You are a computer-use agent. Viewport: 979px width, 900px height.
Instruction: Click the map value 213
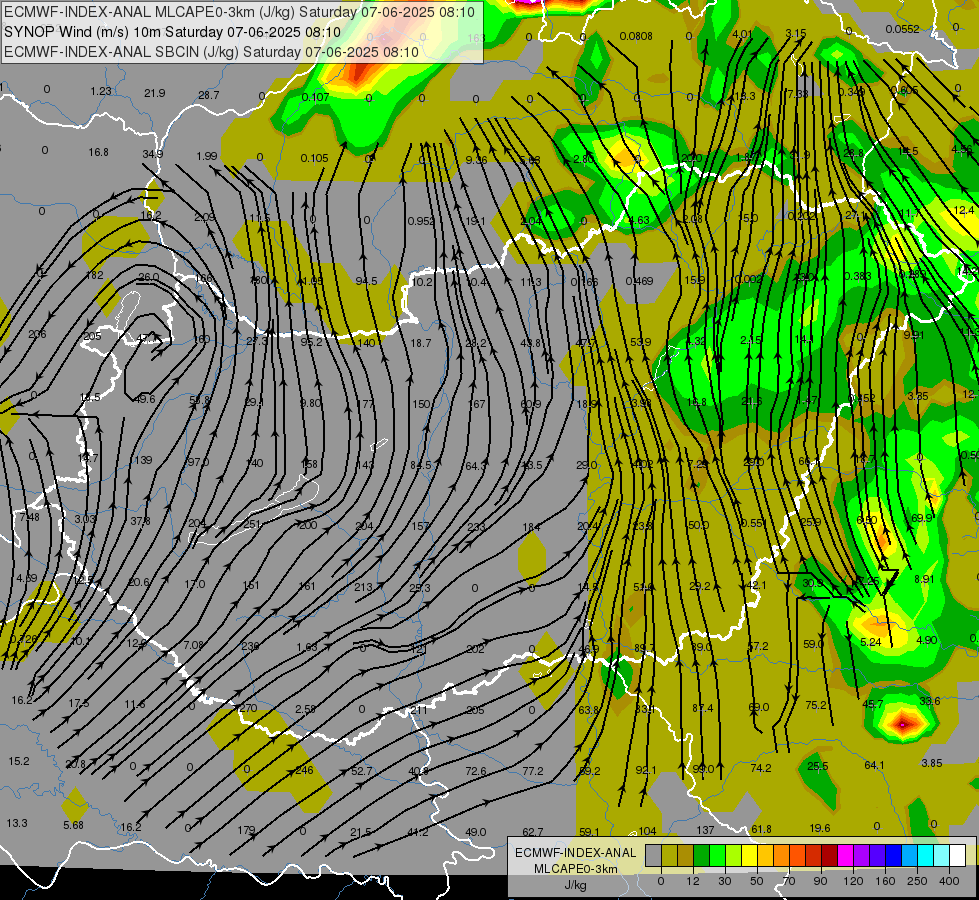tap(363, 587)
